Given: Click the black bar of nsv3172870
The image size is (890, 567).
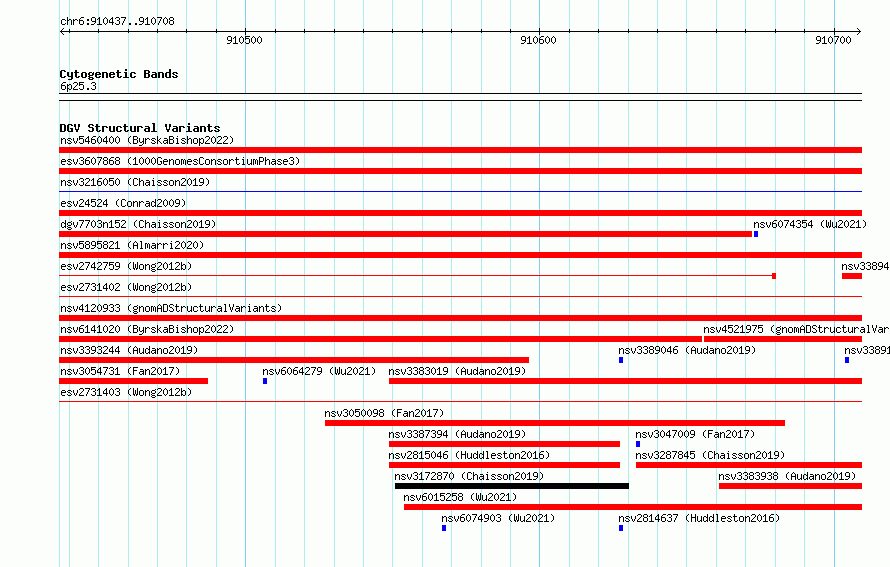Looking at the screenshot, I should [512, 486].
